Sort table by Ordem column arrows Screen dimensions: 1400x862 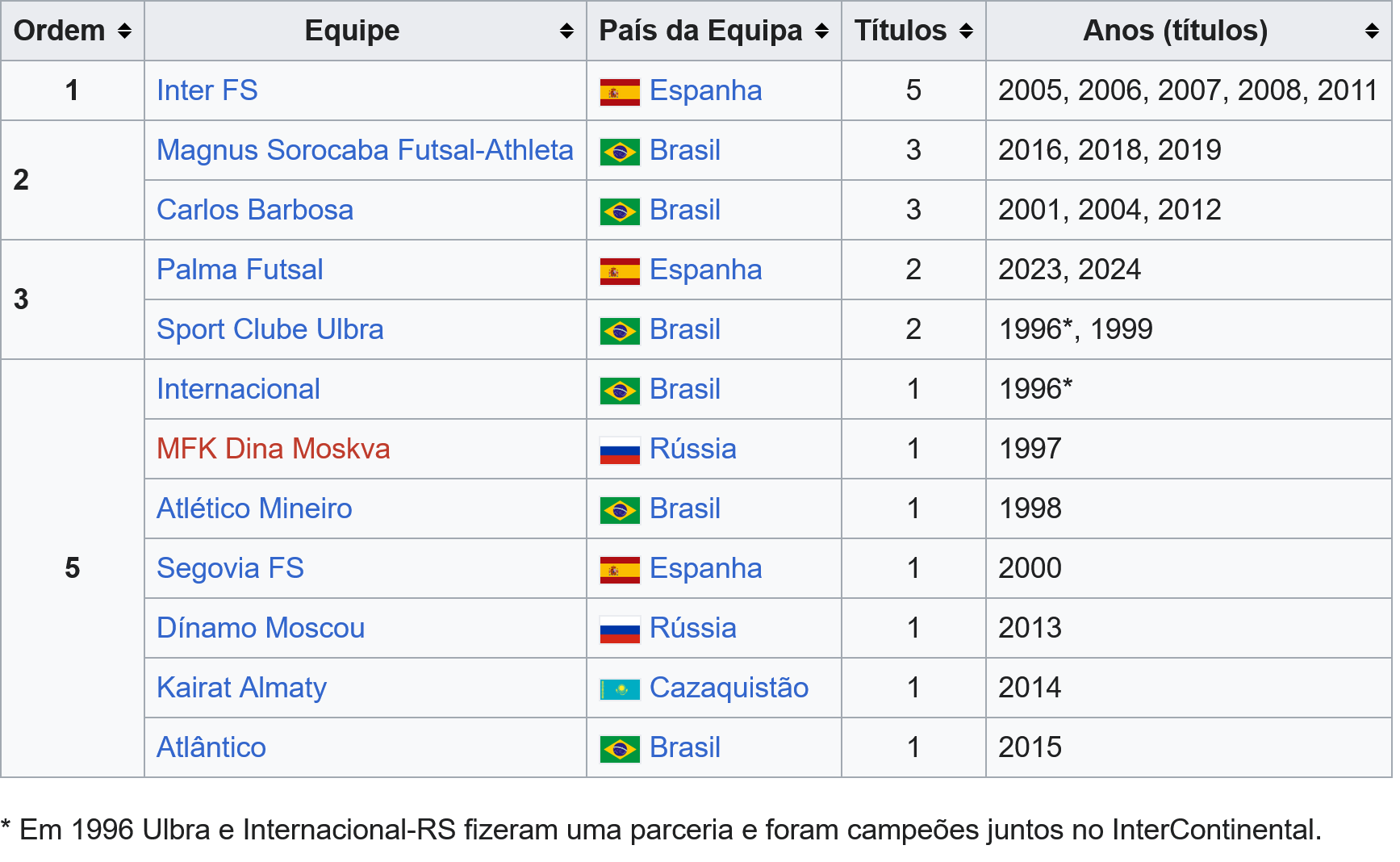[124, 31]
